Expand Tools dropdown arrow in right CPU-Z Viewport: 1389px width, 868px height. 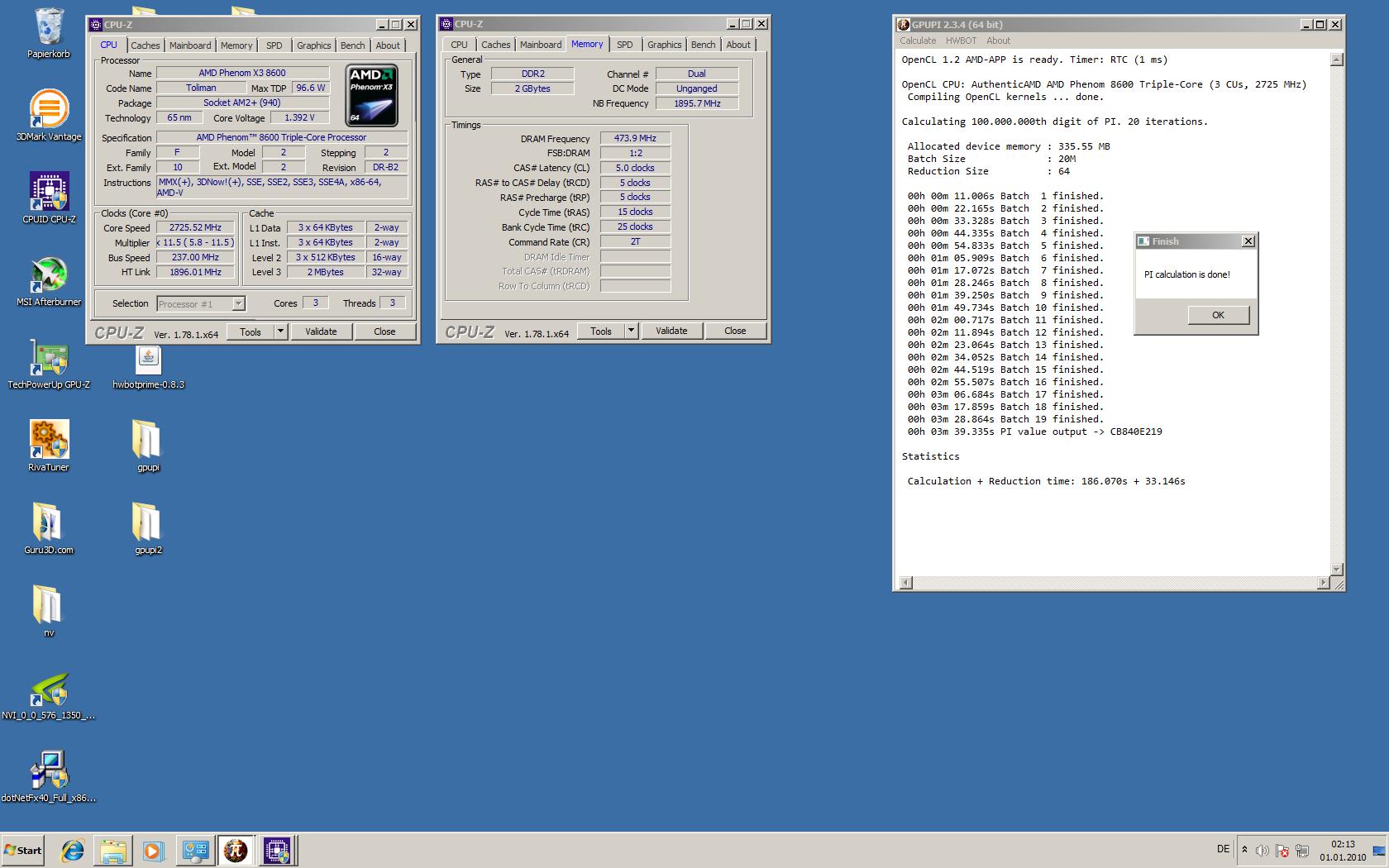631,331
